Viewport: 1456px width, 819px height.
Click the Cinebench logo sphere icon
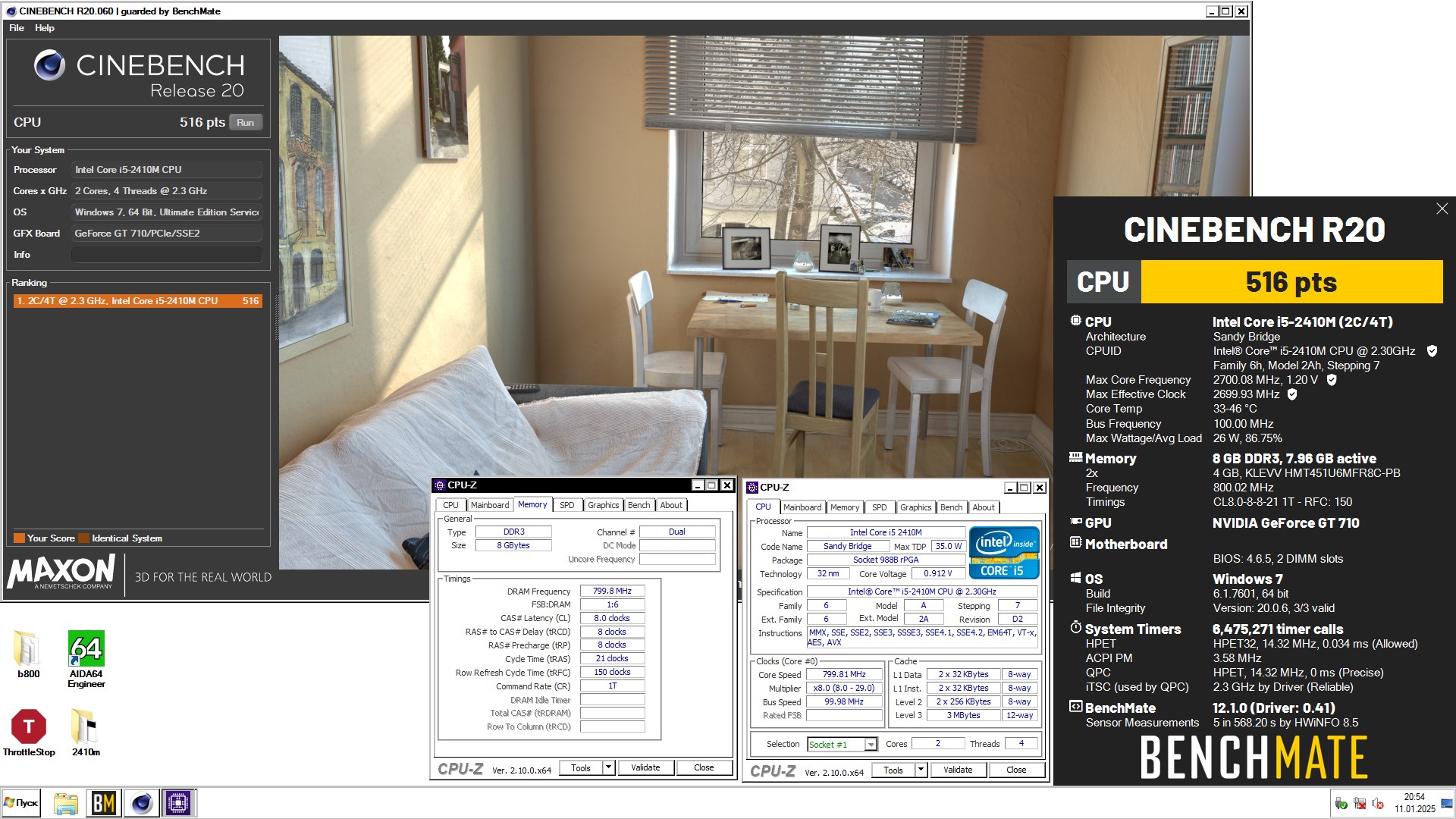[x=49, y=65]
